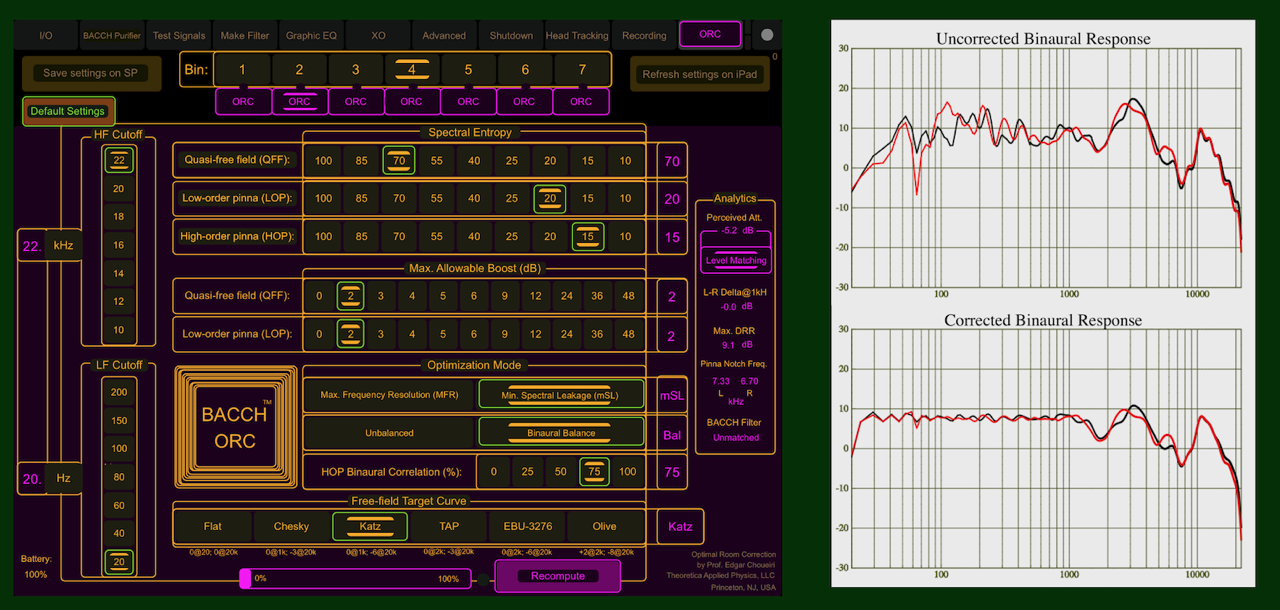Toggle the ORC button under Bin 7
Image resolution: width=1280 pixels, height=610 pixels.
581,101
